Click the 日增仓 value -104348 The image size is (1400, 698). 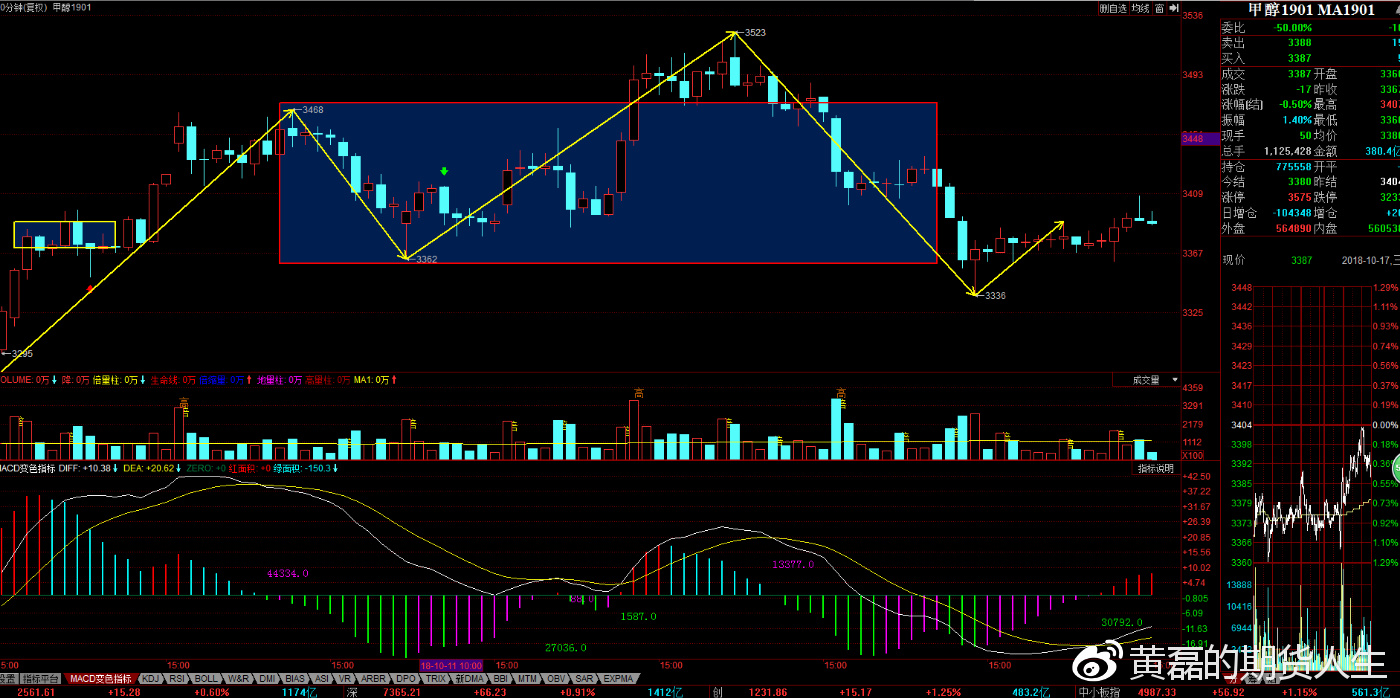[1290, 213]
